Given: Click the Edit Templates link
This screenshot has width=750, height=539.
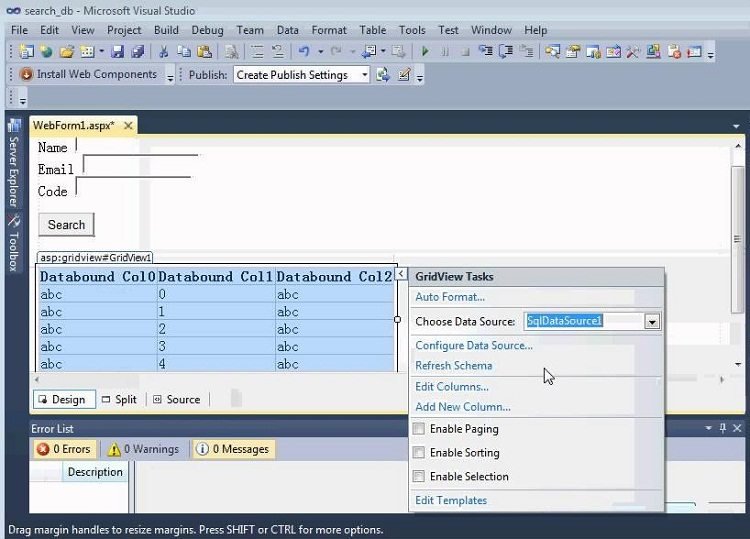Looking at the screenshot, I should 451,500.
